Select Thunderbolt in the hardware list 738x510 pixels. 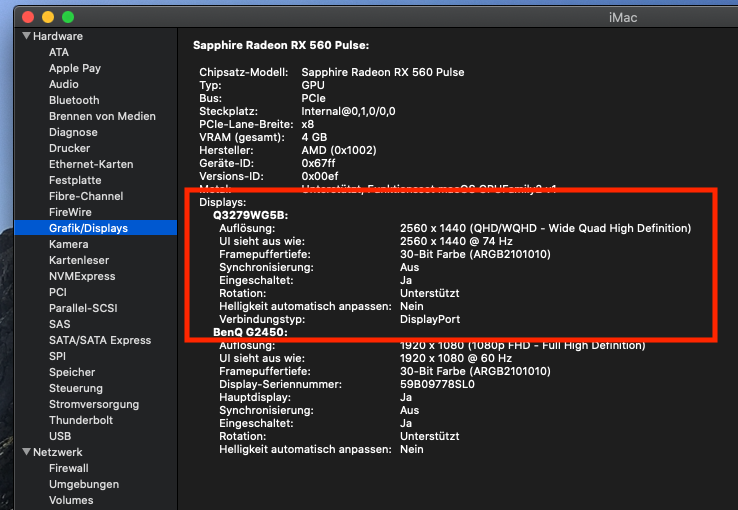coord(81,420)
